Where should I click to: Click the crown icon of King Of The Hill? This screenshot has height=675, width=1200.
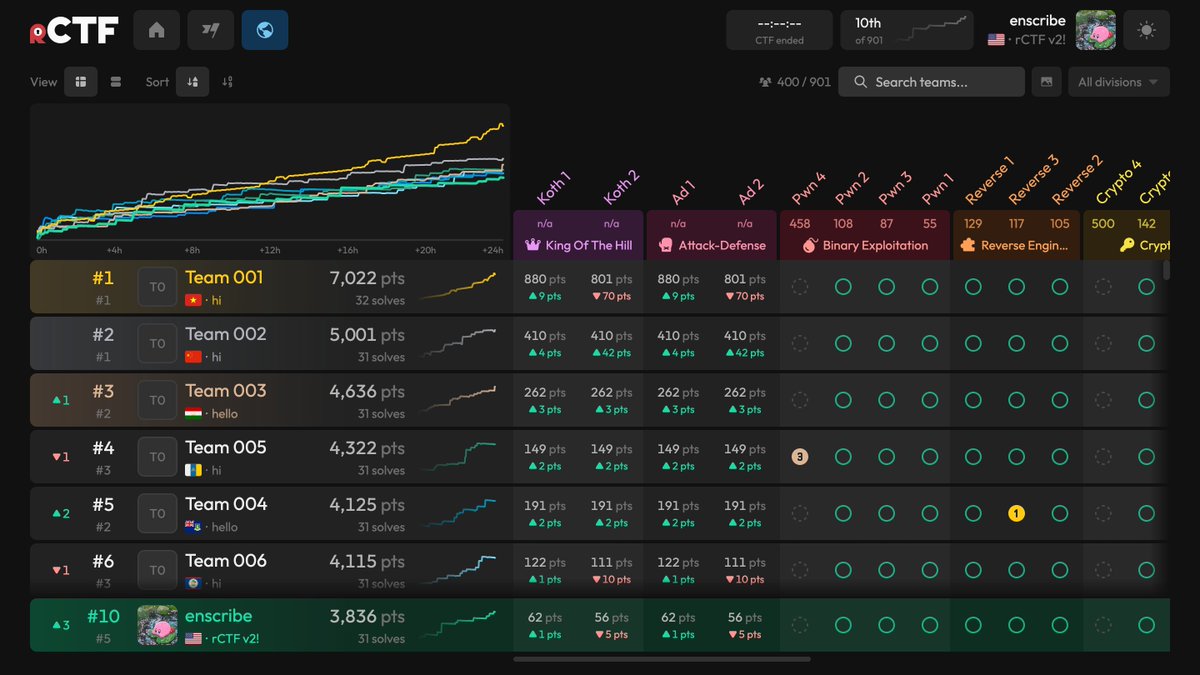tap(531, 245)
